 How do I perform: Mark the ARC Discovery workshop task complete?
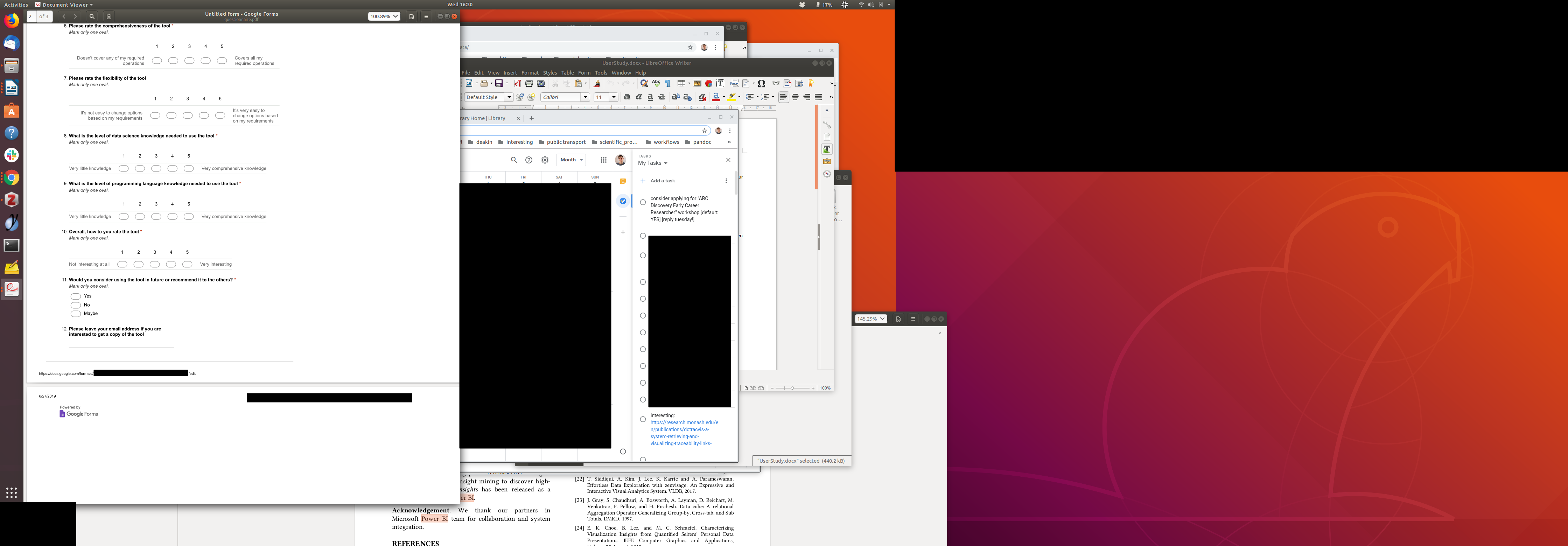point(643,202)
